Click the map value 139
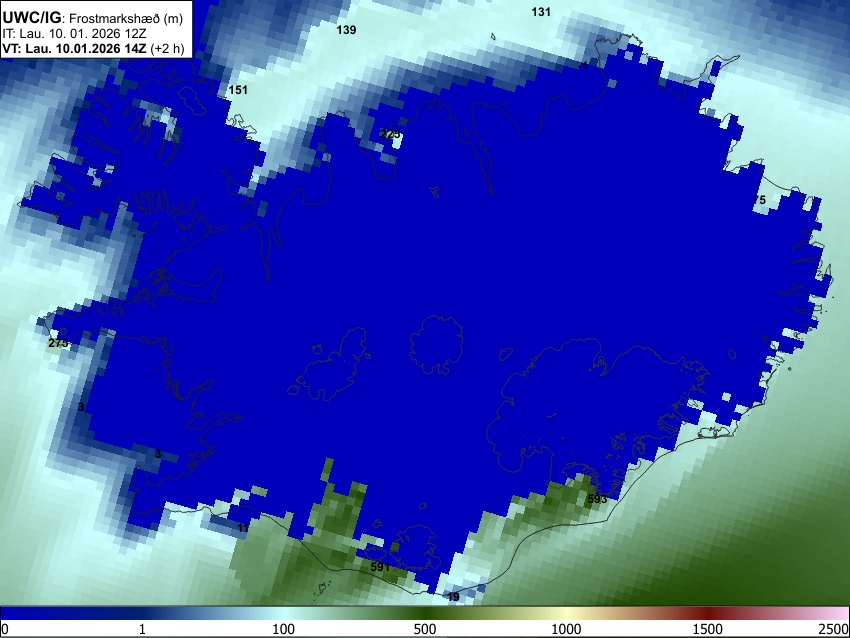The width and height of the screenshot is (850, 638). point(346,30)
